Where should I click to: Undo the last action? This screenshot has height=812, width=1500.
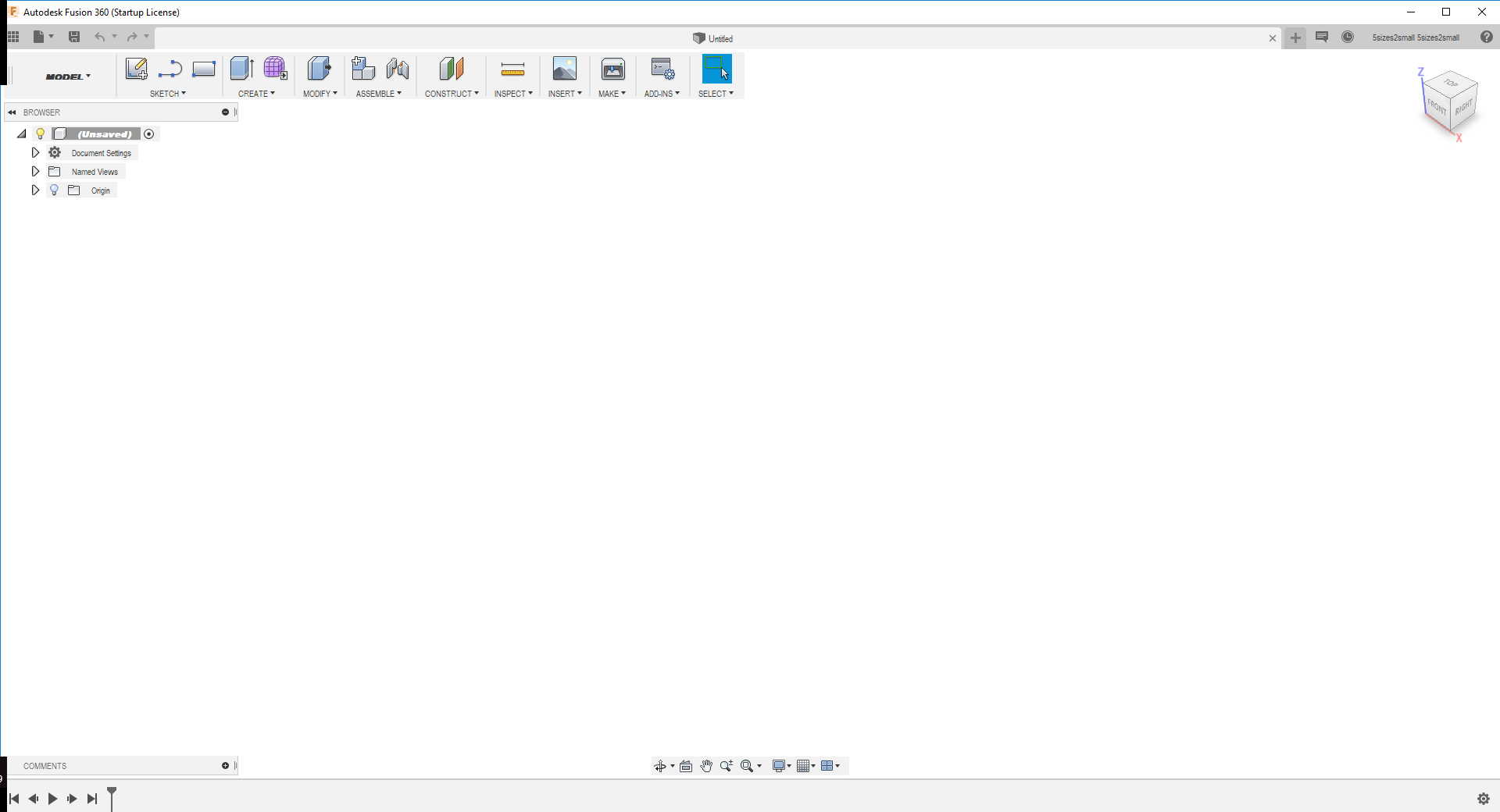(x=99, y=37)
